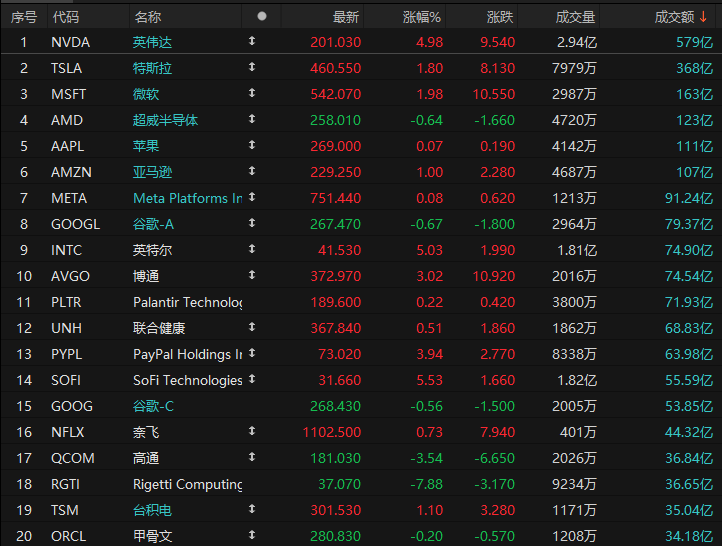Select the ORCL ticker code
This screenshot has height=546, width=722.
tap(69, 536)
